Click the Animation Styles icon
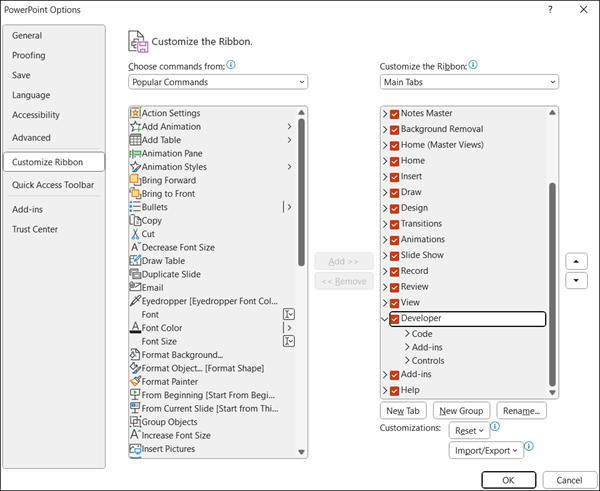Screen dimensions: 600x491 pyautogui.click(x=135, y=167)
